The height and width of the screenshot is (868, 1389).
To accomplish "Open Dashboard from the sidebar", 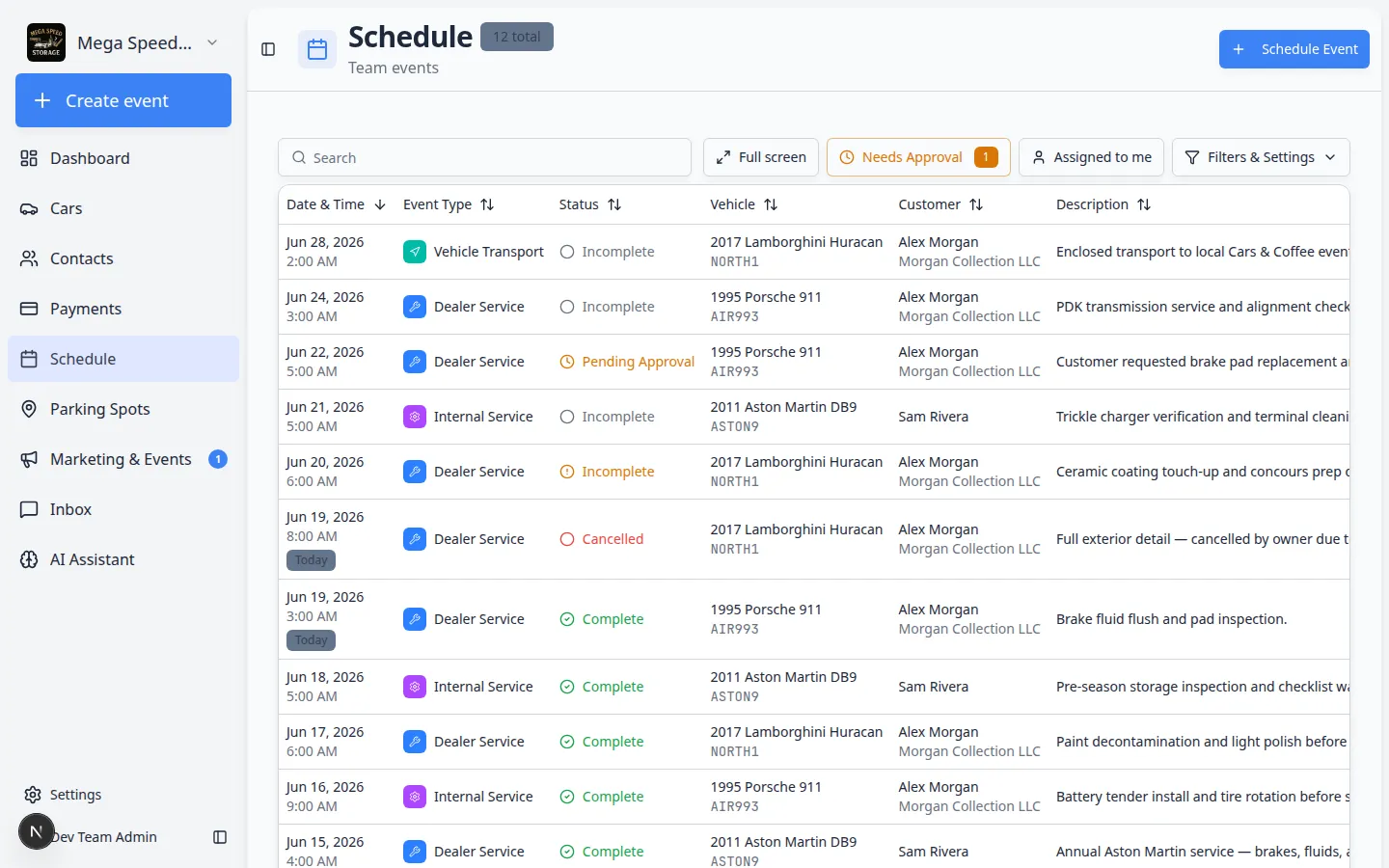I will (x=123, y=158).
